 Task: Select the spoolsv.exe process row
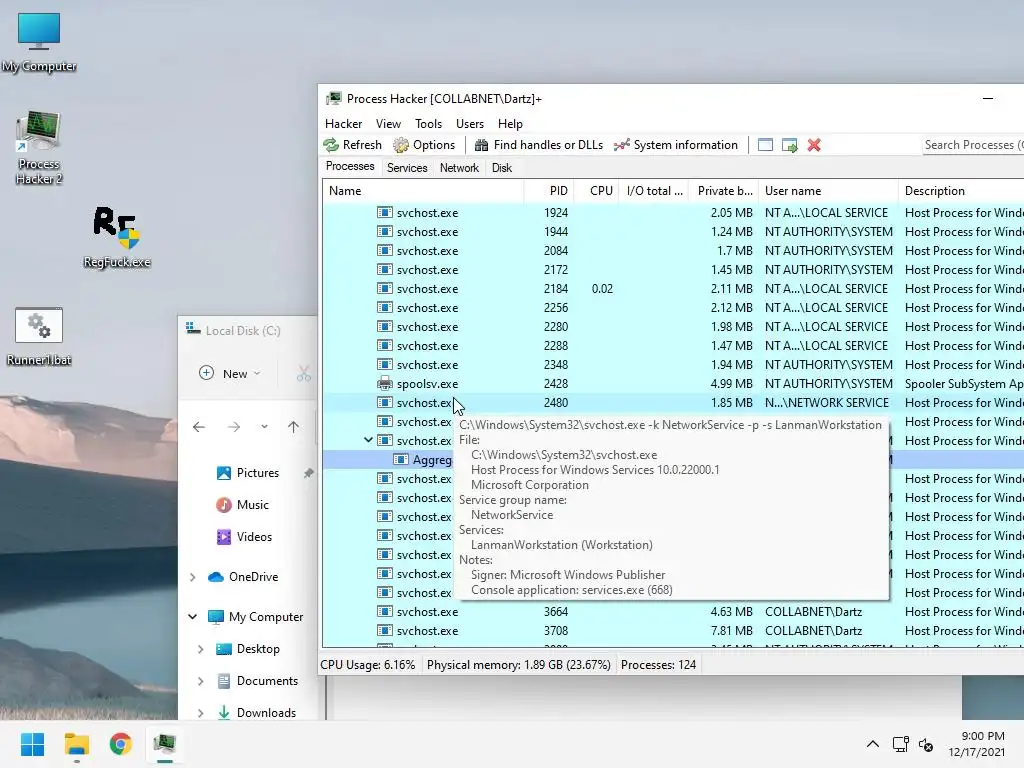pos(673,384)
